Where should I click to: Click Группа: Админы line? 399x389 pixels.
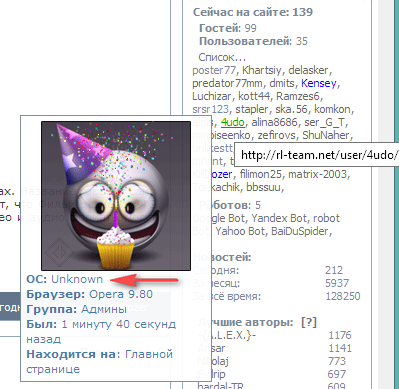[x=77, y=309]
